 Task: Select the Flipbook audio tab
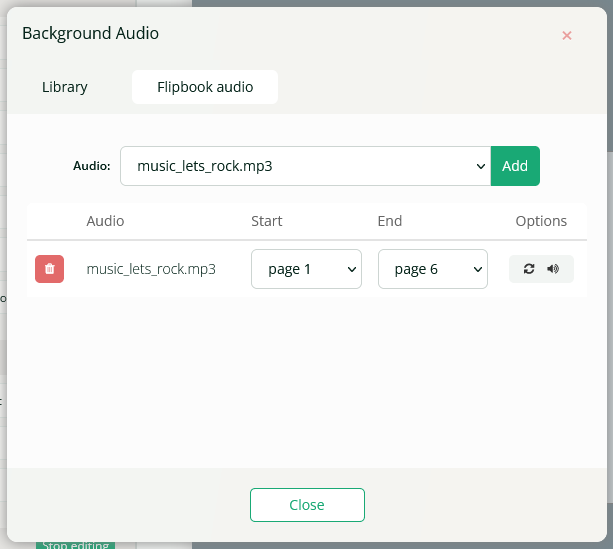205,87
